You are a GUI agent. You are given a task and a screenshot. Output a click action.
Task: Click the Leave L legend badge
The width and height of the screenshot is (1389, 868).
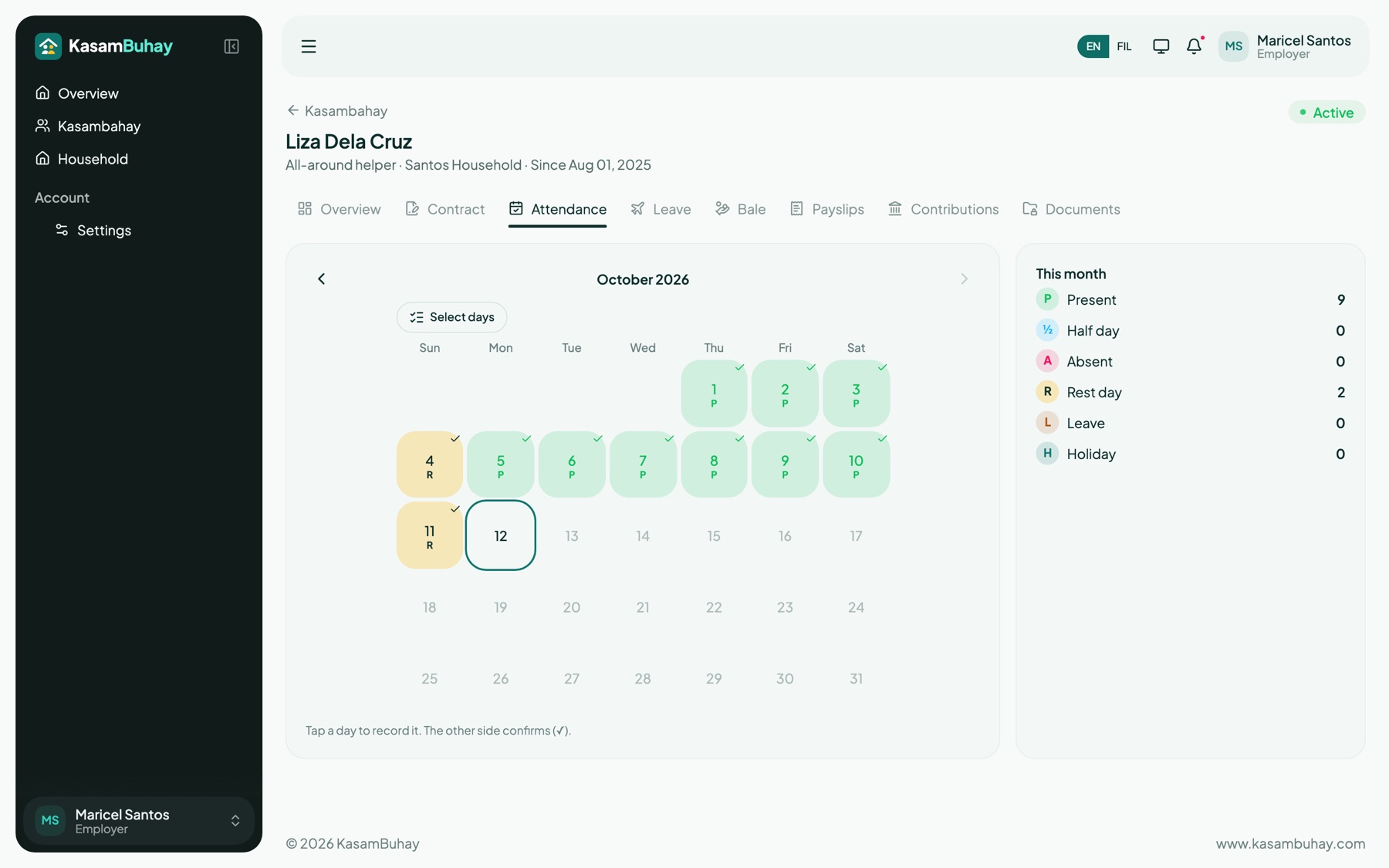[1047, 423]
